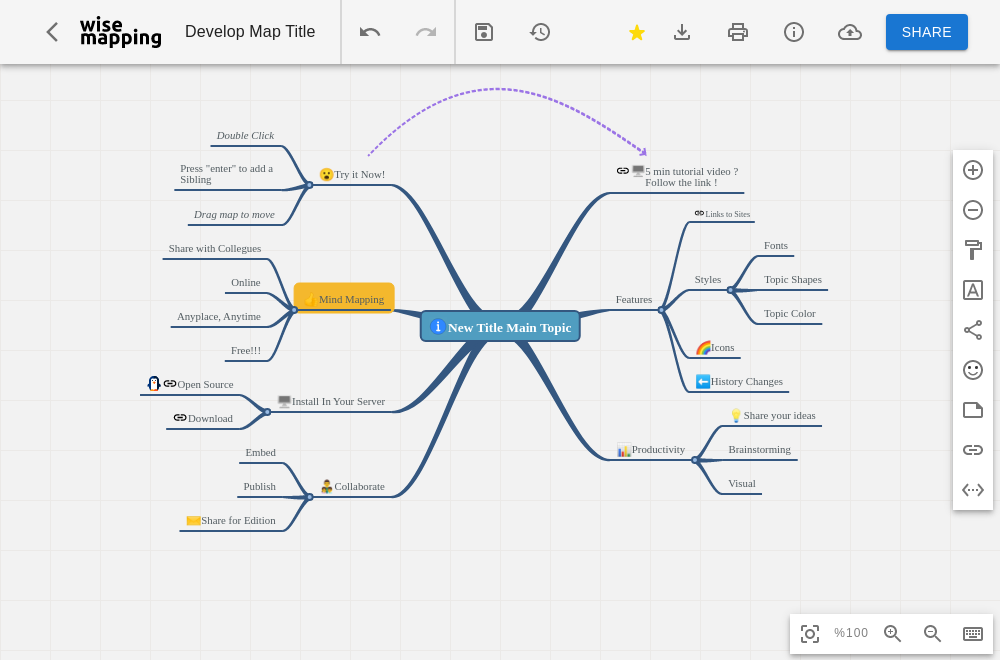Open keyboard shortcuts

pos(973,633)
